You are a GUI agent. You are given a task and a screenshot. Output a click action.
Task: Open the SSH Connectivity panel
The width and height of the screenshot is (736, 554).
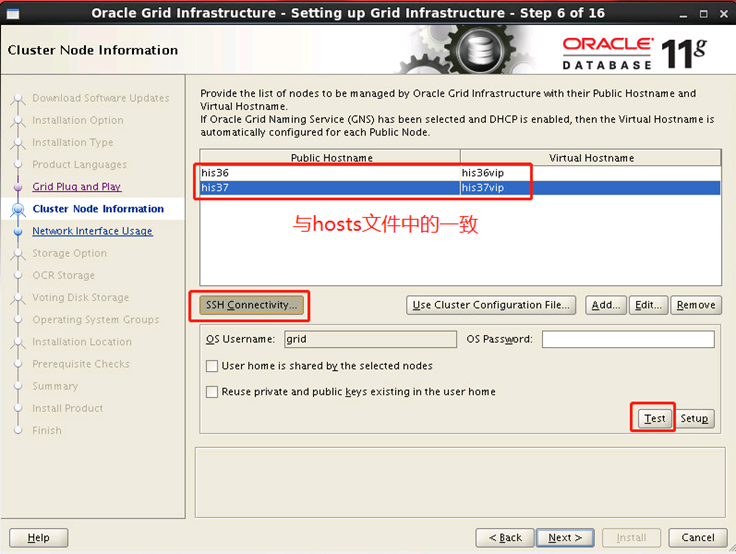(252, 305)
